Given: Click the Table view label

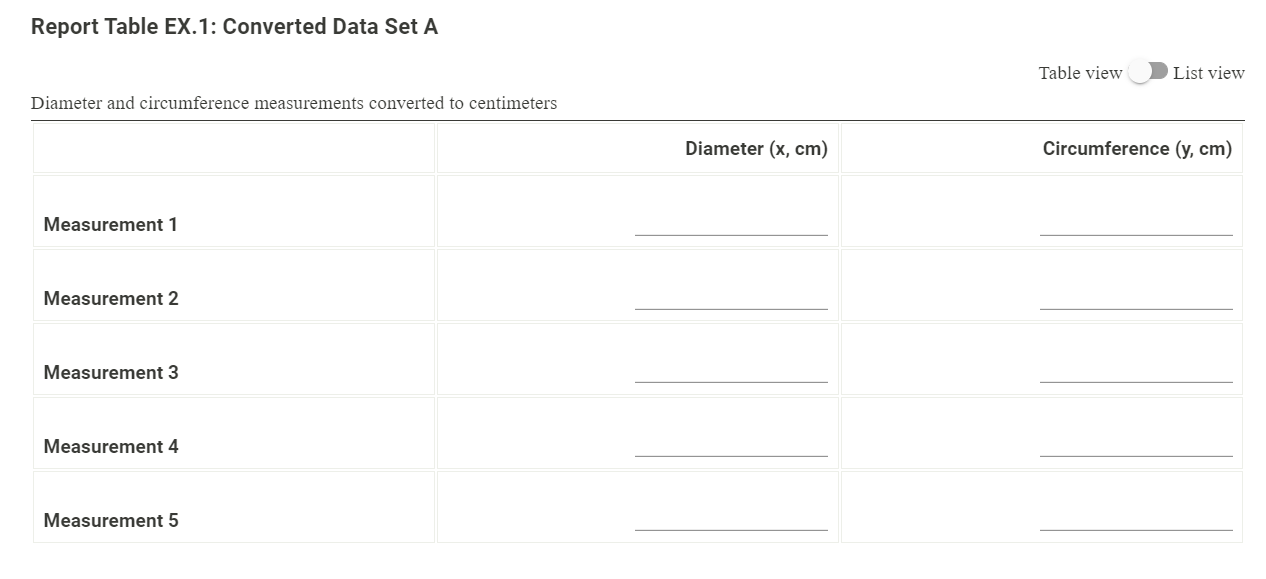Looking at the screenshot, I should [1080, 72].
